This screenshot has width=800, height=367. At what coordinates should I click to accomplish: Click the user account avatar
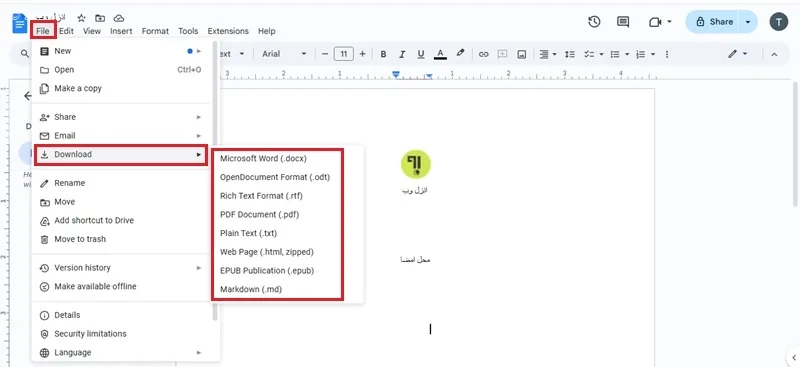(x=779, y=21)
